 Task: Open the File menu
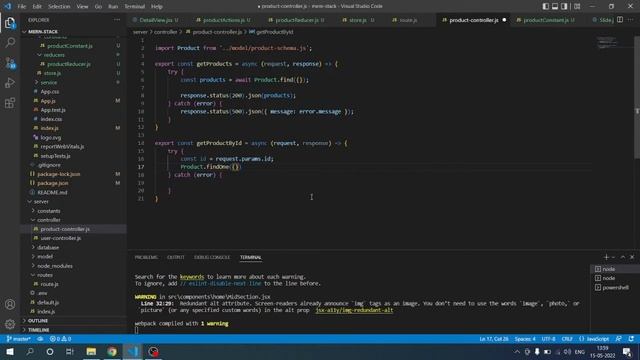pos(22,7)
